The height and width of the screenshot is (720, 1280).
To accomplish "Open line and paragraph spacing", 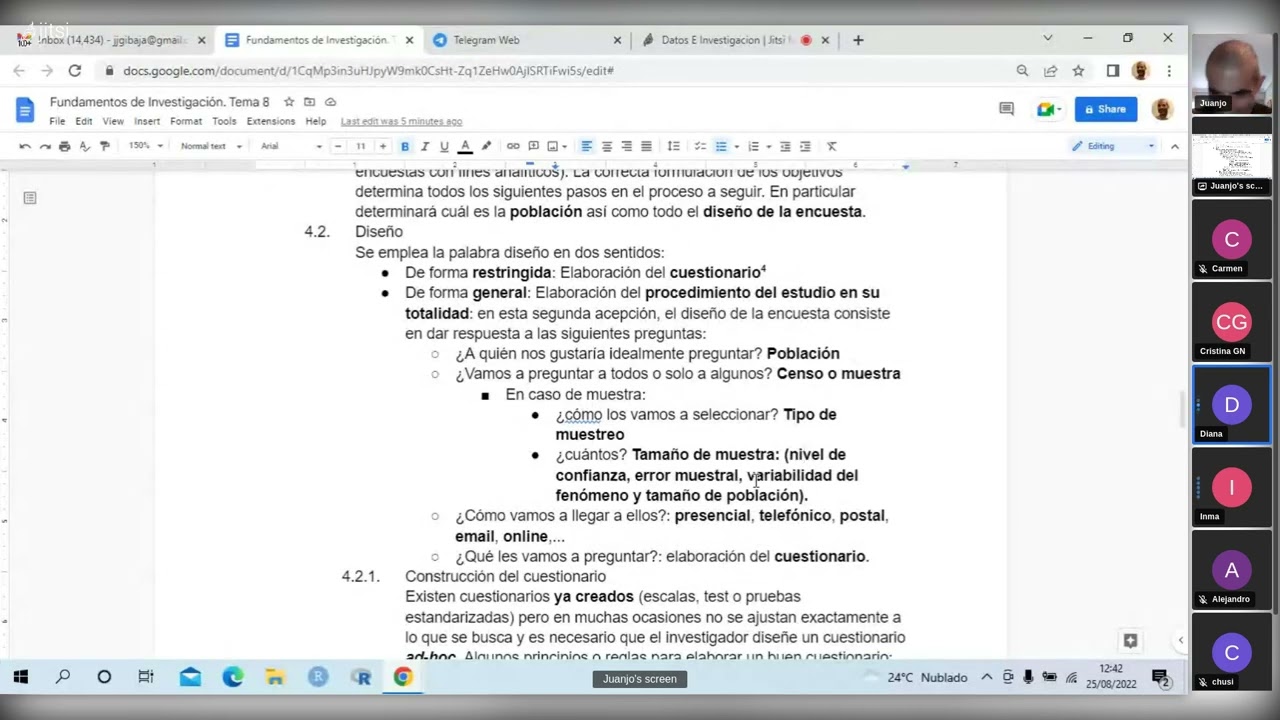I will 673,146.
